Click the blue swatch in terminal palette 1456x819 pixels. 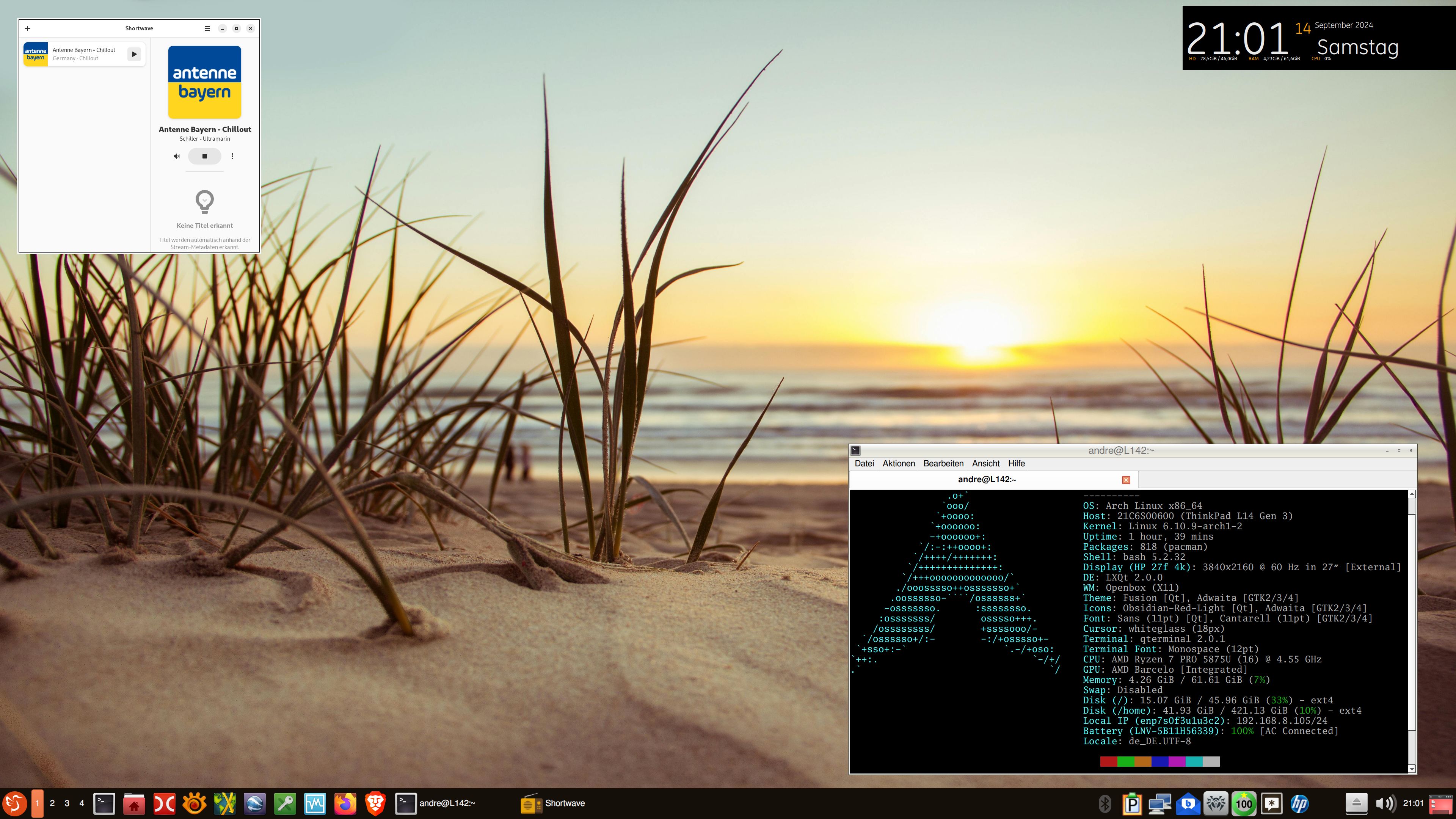tap(1160, 761)
